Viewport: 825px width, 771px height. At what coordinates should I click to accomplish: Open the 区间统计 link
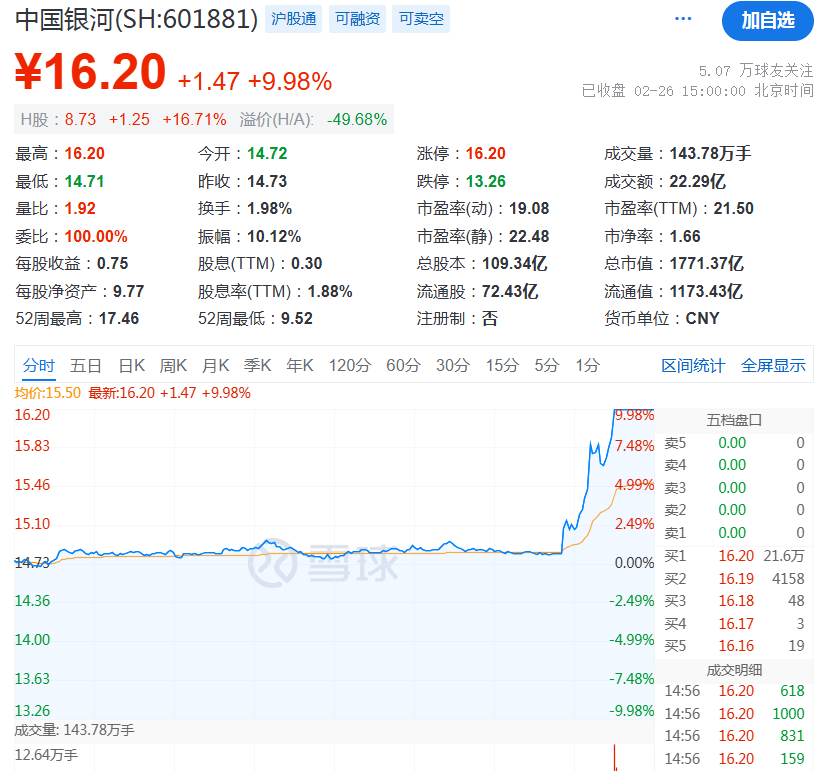[693, 365]
